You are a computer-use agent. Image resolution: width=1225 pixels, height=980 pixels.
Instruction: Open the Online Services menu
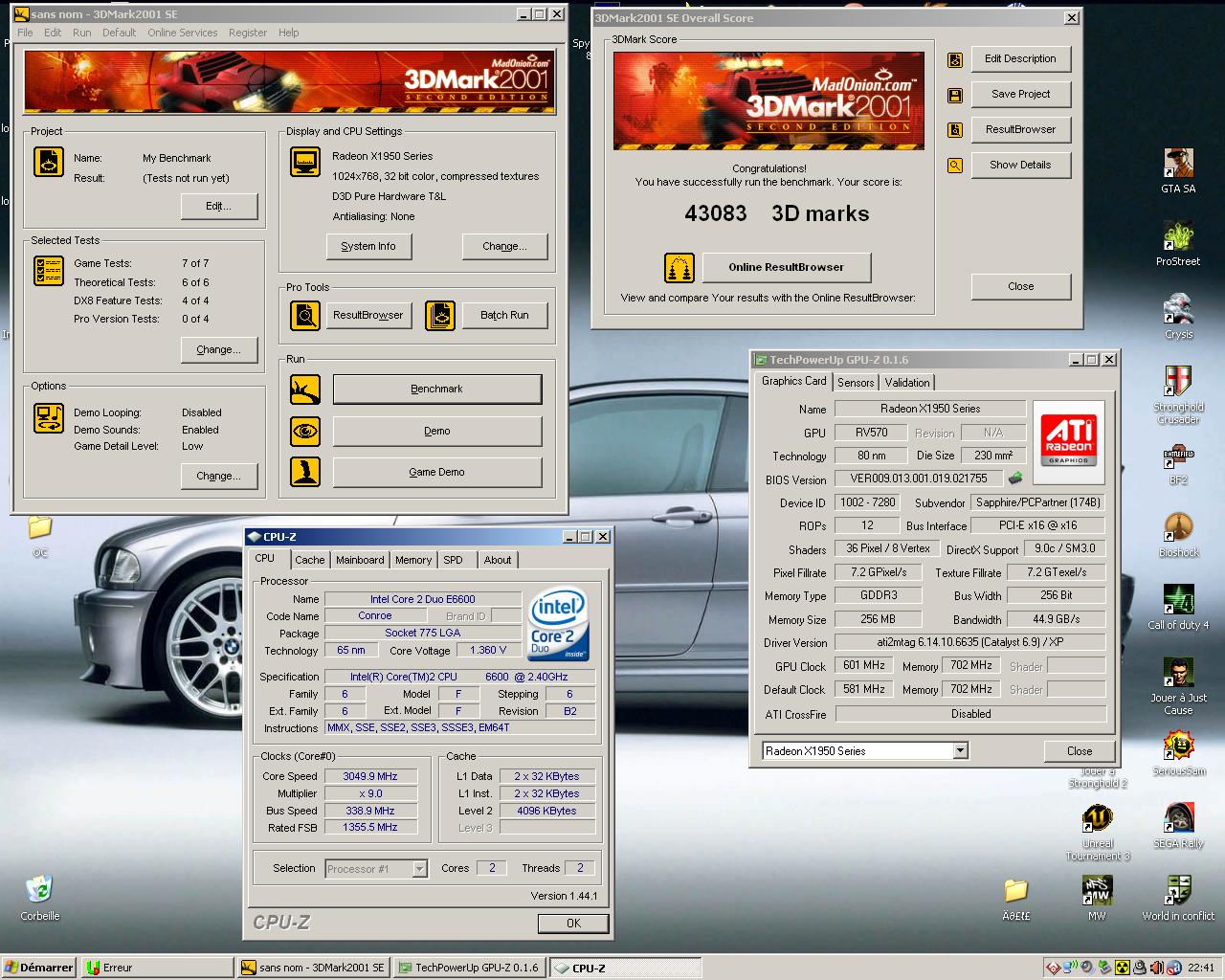tap(182, 33)
